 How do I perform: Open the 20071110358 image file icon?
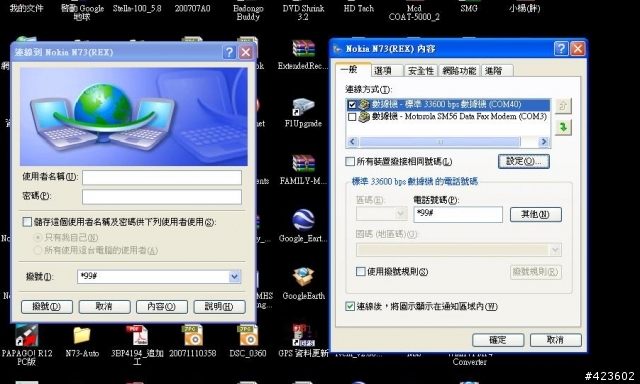(192, 335)
